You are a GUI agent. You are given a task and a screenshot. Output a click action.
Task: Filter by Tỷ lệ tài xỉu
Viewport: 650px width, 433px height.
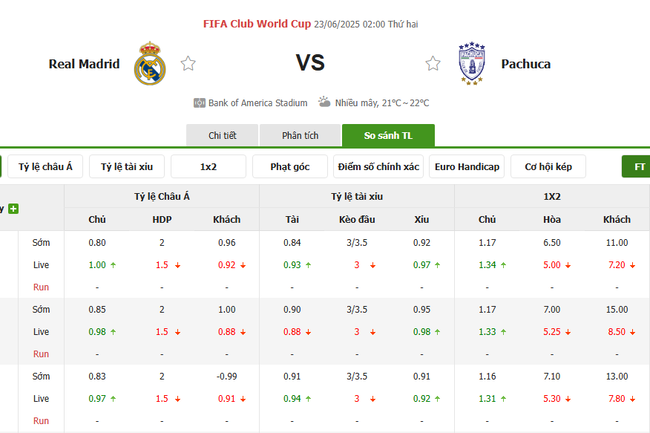click(x=127, y=167)
